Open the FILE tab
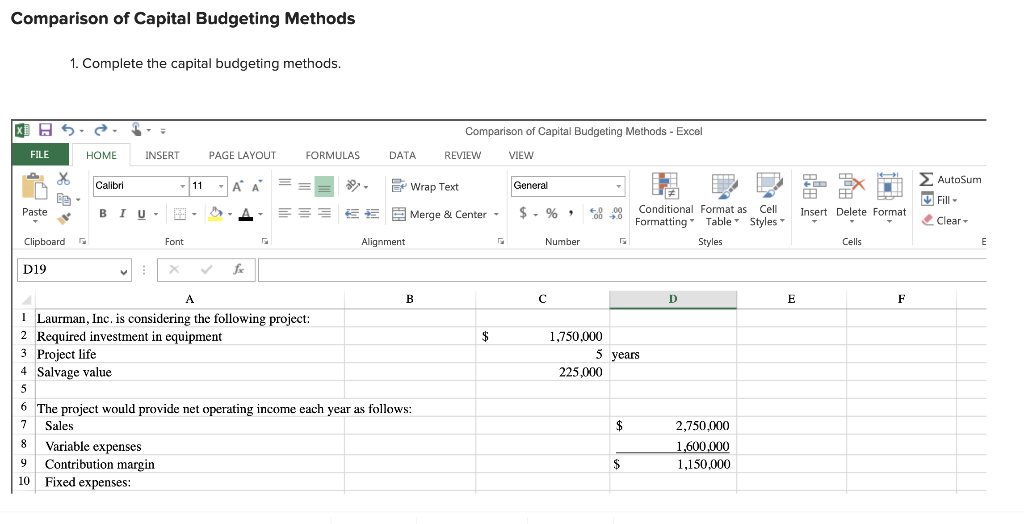This screenshot has height=524, width=1024. [x=40, y=154]
